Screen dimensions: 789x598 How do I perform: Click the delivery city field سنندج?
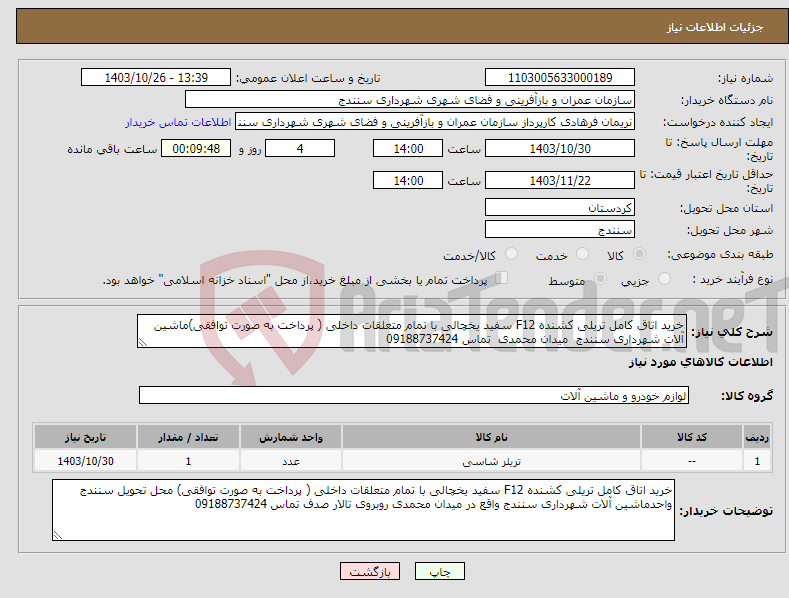[560, 230]
